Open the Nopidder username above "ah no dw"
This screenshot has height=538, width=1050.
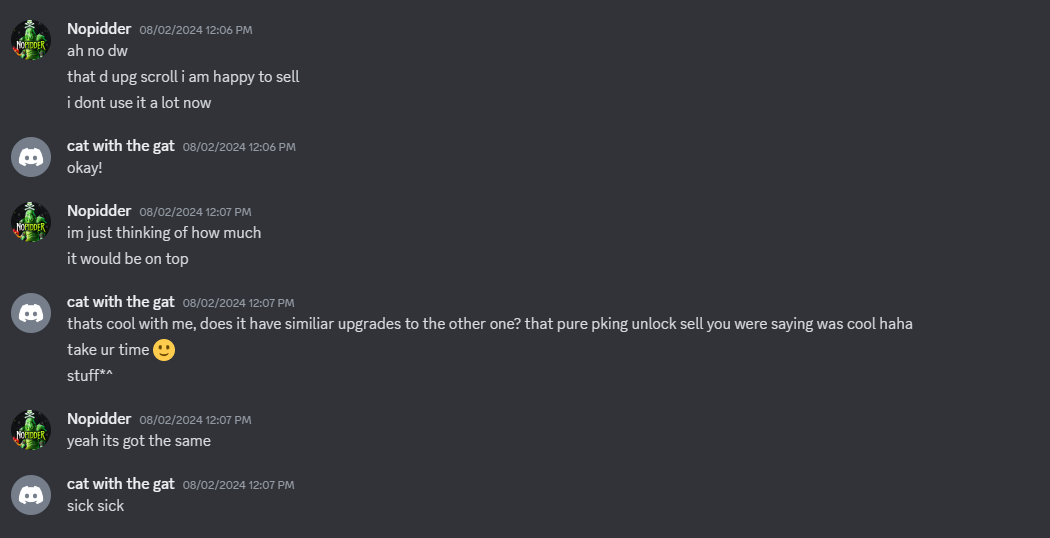[x=99, y=28]
